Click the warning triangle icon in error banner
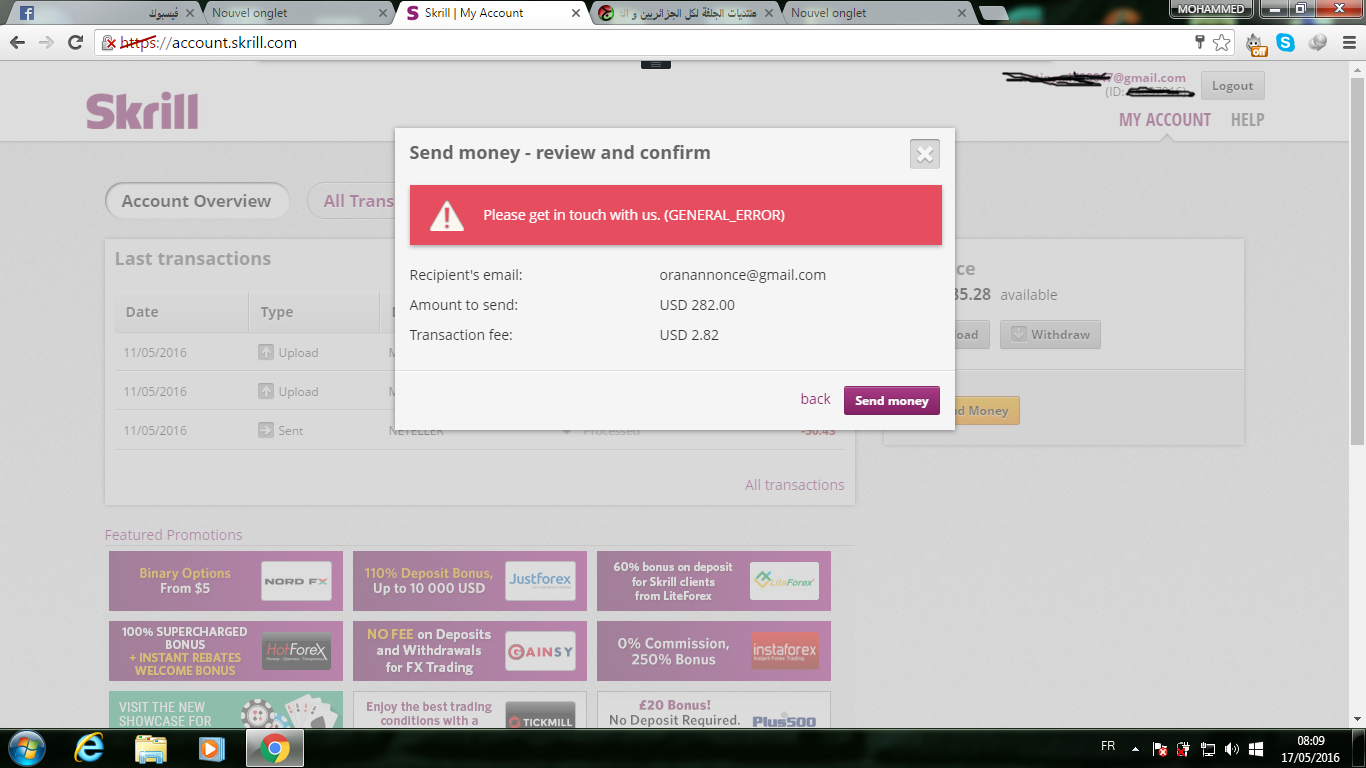Screen dimensions: 1366x768 coord(447,215)
